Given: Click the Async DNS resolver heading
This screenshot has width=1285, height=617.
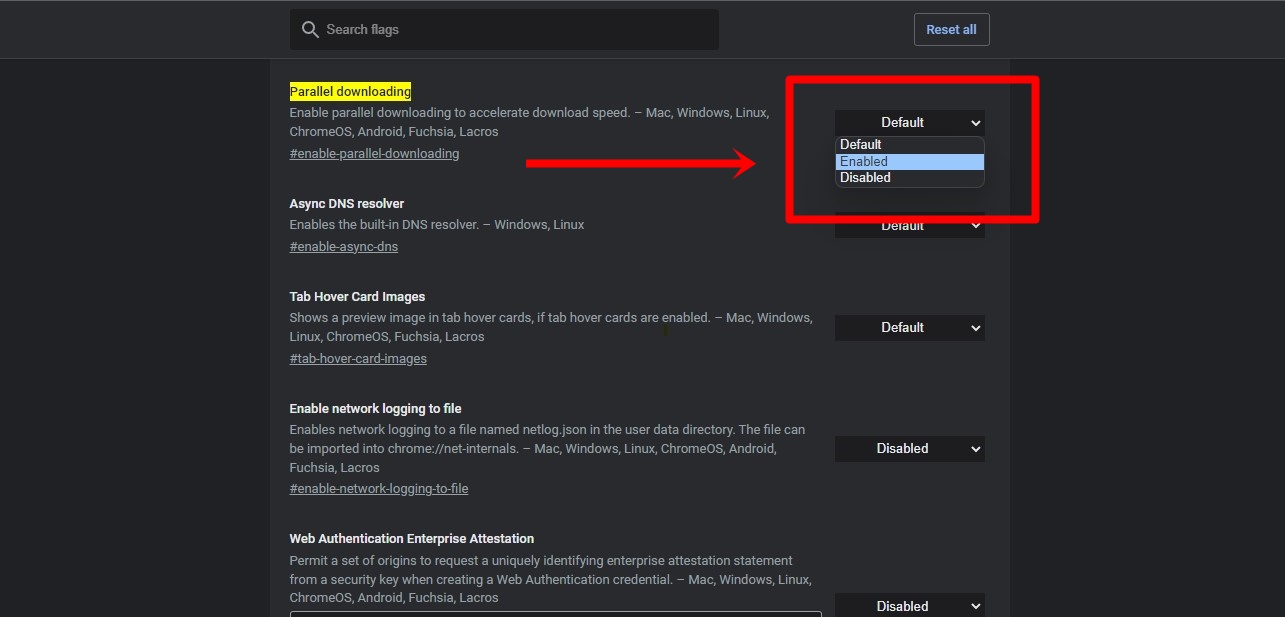Looking at the screenshot, I should [346, 204].
